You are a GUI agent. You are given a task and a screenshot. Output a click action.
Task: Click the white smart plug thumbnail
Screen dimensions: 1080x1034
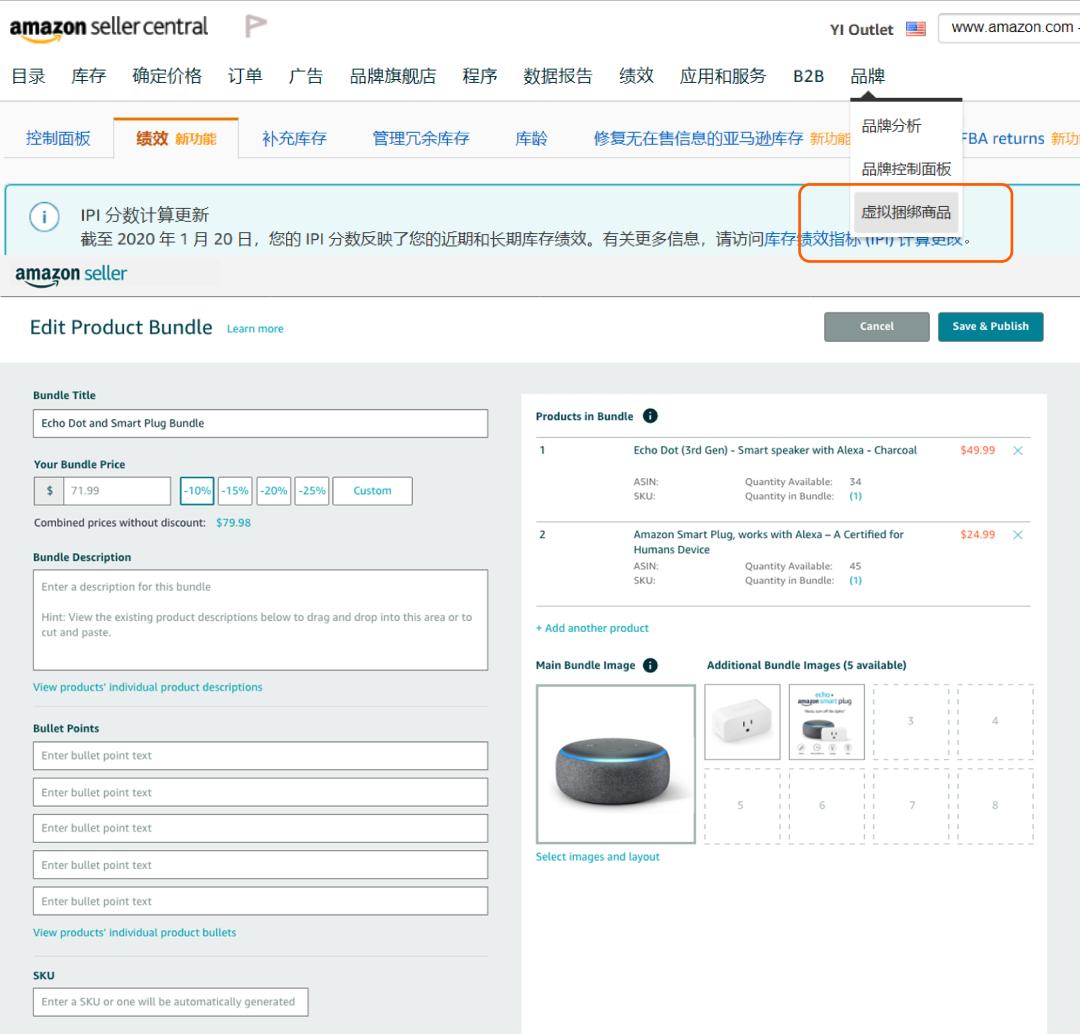pyautogui.click(x=742, y=721)
